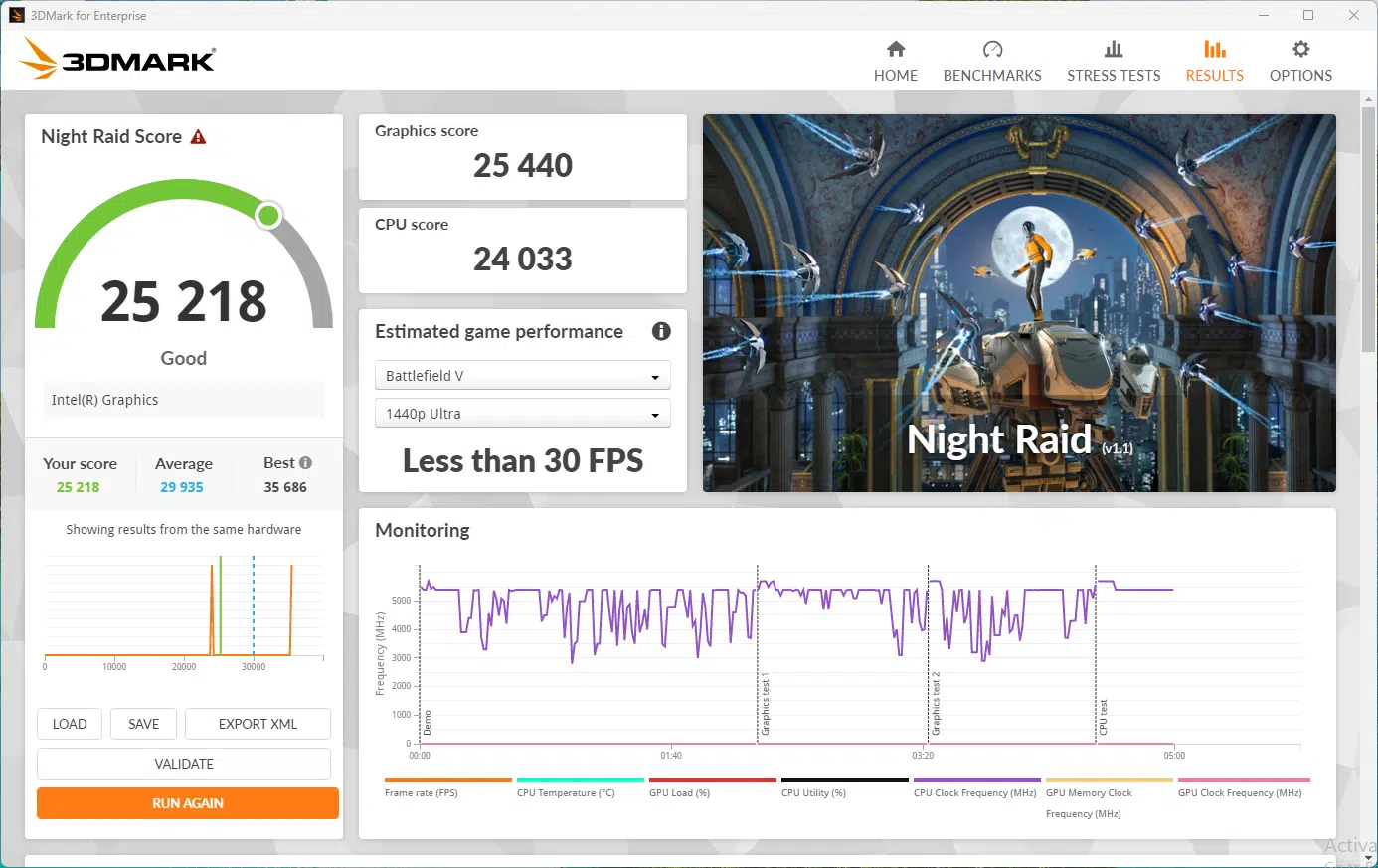Screen dimensions: 1378x868
Task: Open the Battlefield V game dropdown
Action: (x=523, y=376)
